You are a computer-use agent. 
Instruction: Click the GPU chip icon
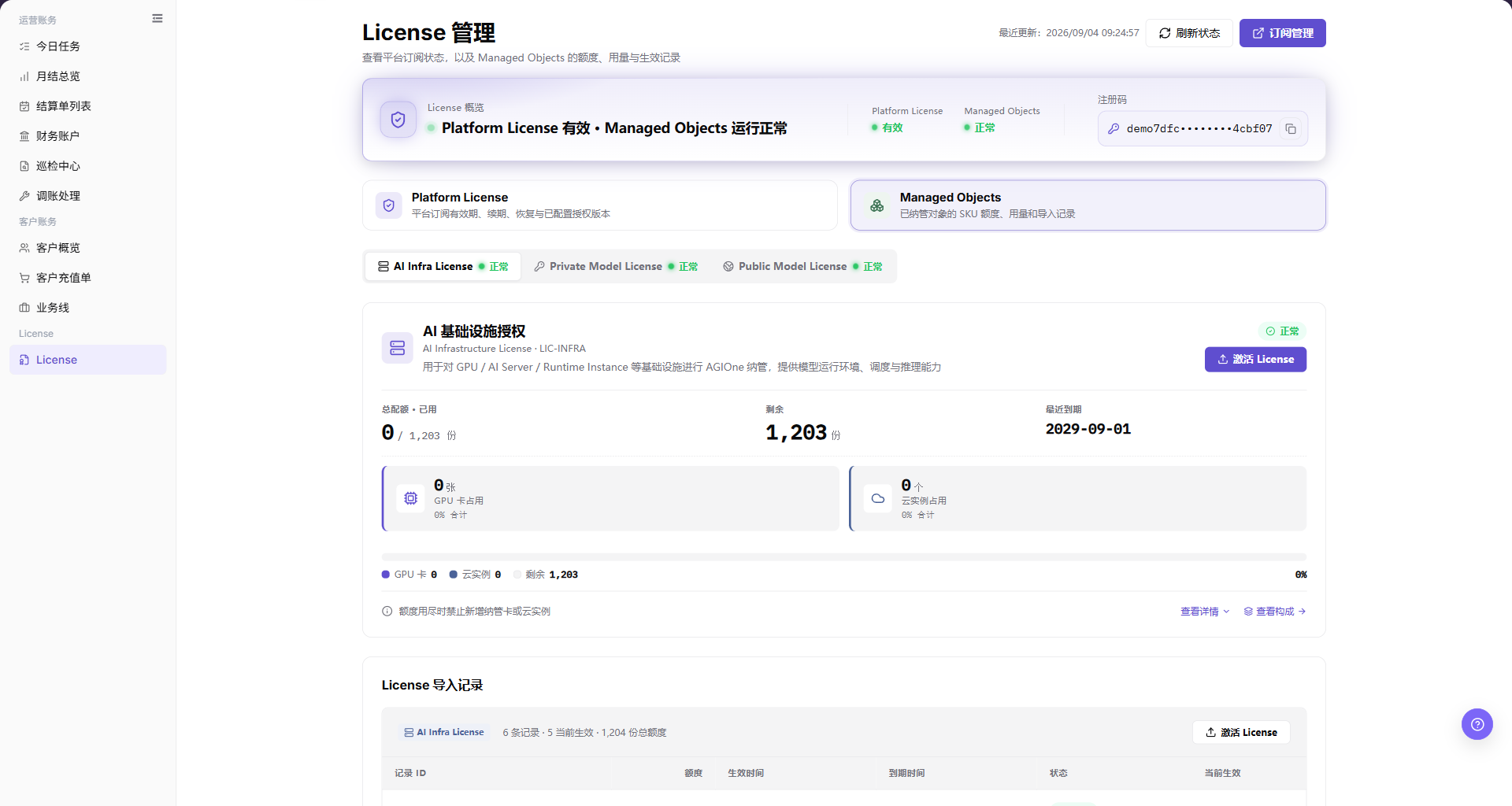coord(411,498)
